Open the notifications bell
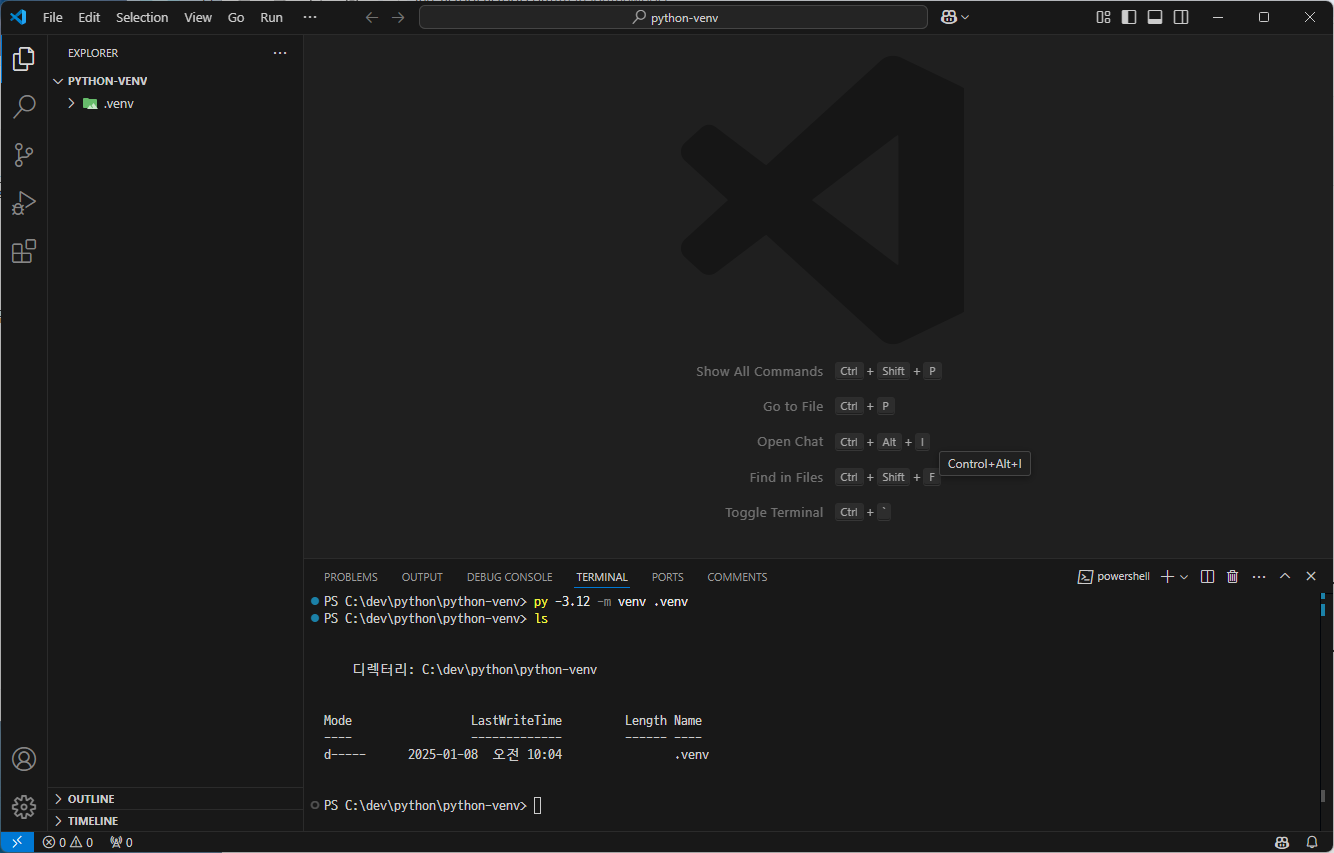 [x=1312, y=842]
